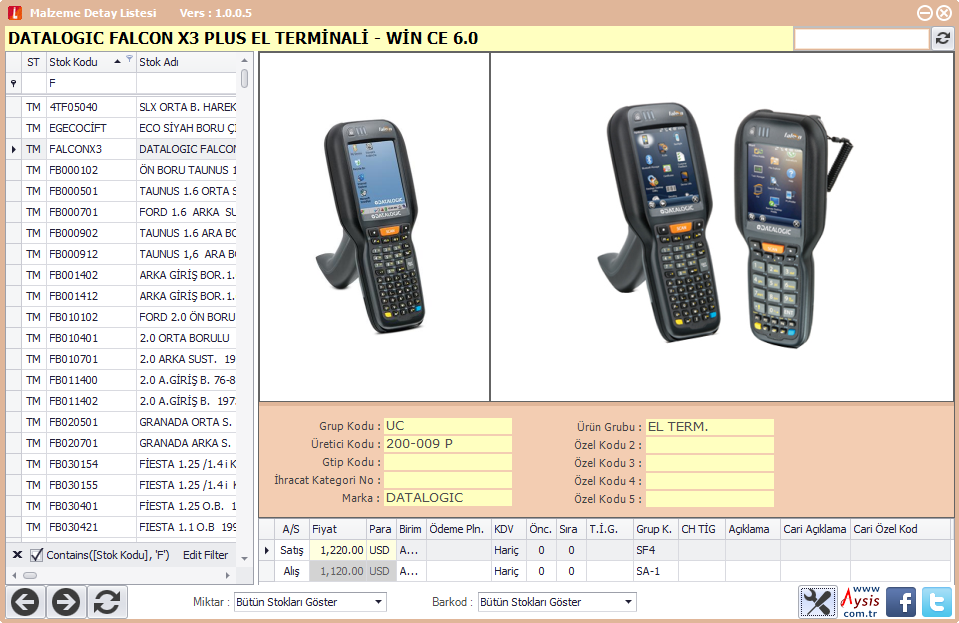The width and height of the screenshot is (959, 623).
Task: Click Grup K. column header
Action: coord(654,529)
